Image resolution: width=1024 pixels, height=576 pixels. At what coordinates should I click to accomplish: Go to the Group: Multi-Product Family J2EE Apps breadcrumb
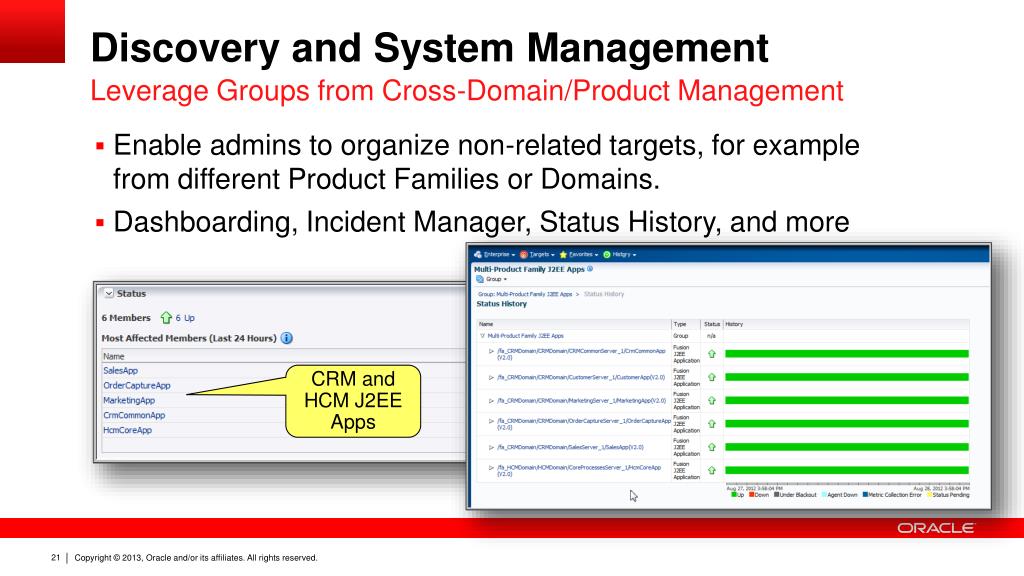click(x=525, y=295)
